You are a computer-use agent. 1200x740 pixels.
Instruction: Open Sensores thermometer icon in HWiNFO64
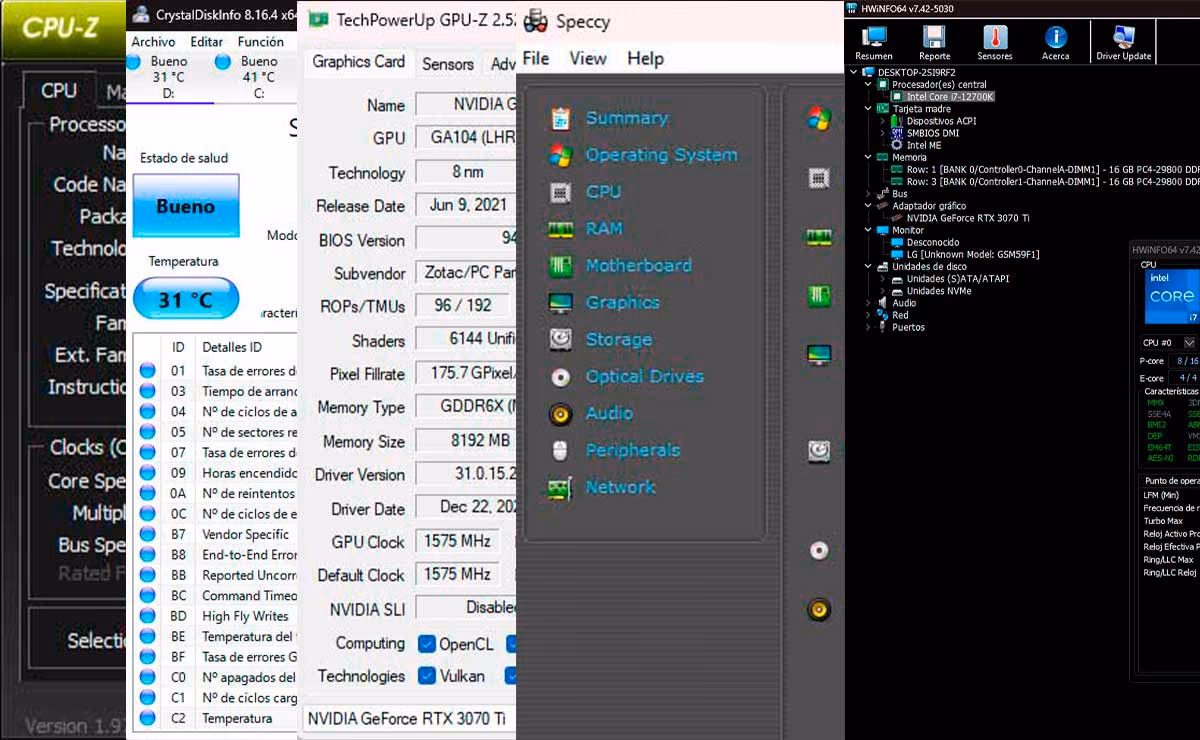[x=995, y=38]
